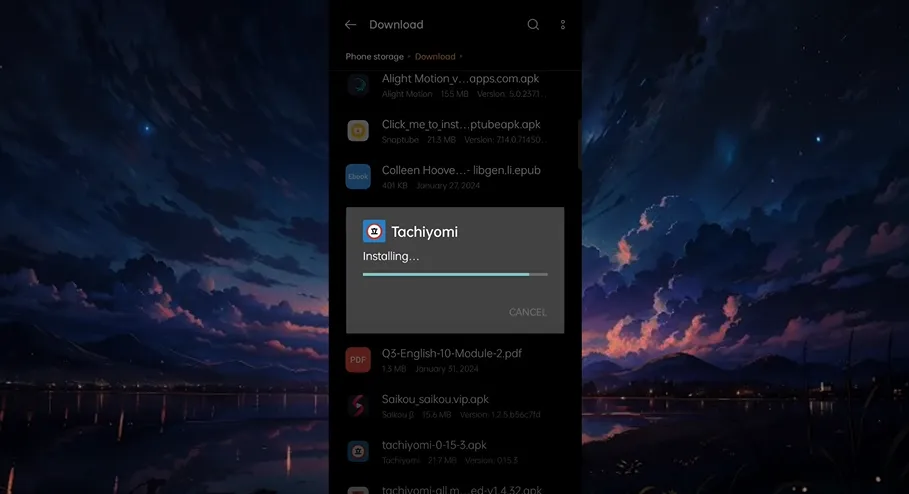909x494 pixels.
Task: Select Download breadcrumb
Action: pyautogui.click(x=435, y=56)
